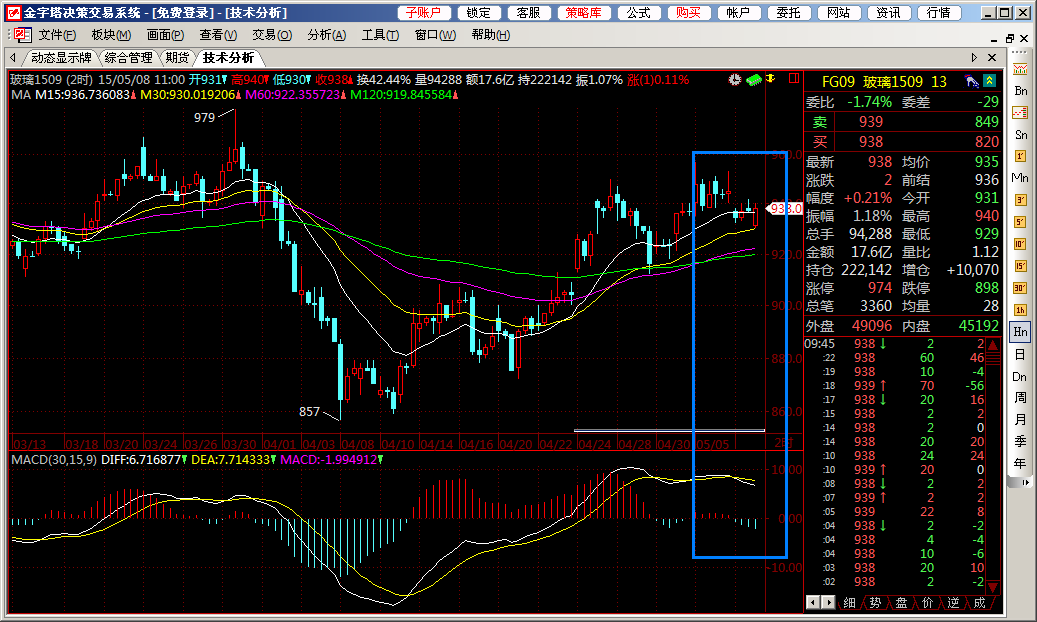1037x622 pixels.
Task: Select the 30-minute period icon
Action: click(x=1020, y=288)
